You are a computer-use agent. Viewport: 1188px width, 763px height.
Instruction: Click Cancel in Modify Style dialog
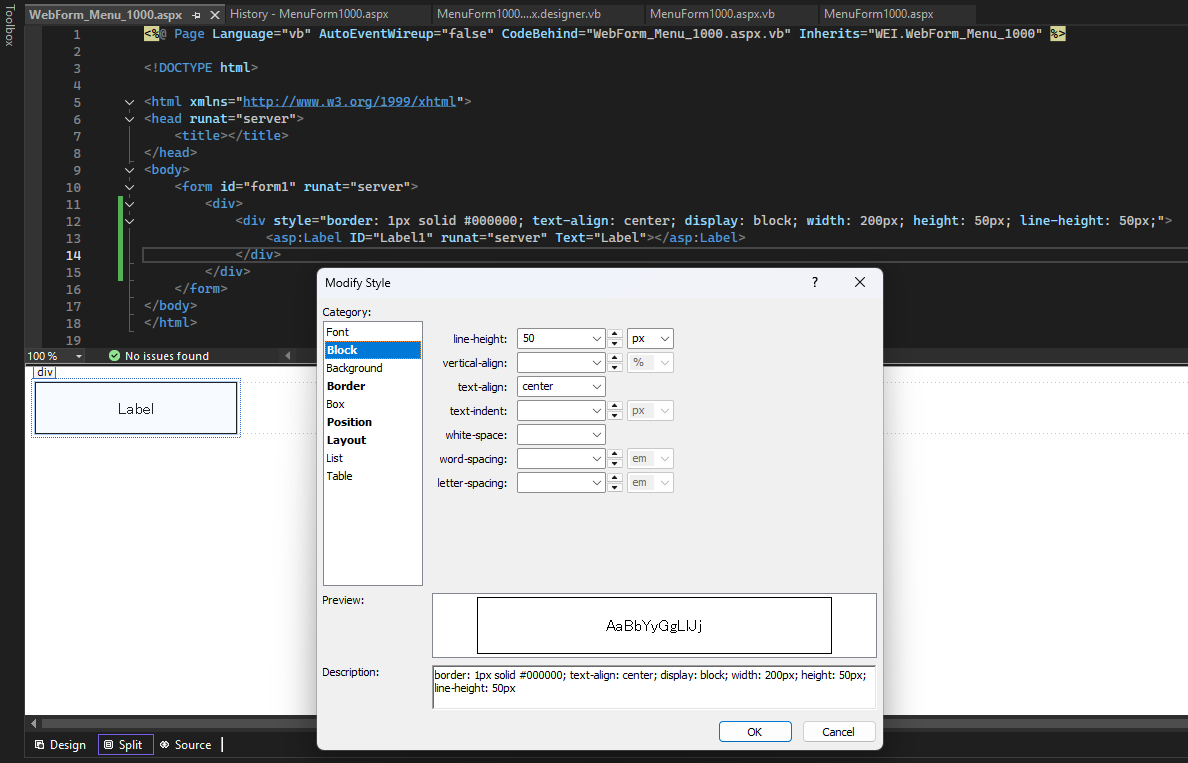tap(838, 732)
